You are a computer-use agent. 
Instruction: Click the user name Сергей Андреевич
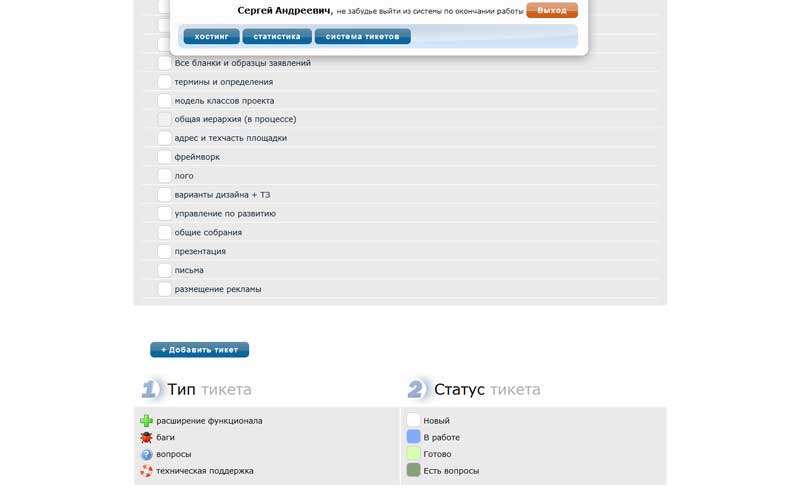[285, 10]
